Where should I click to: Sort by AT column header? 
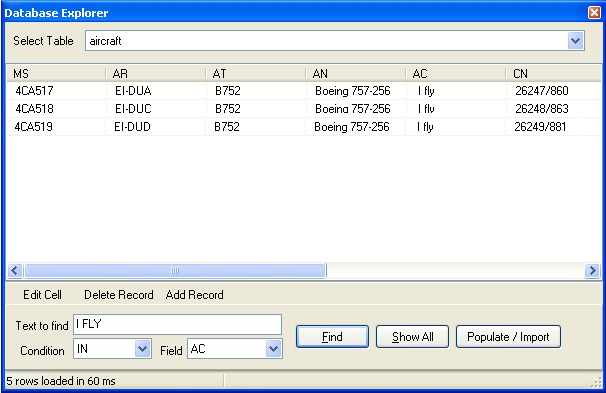coord(256,73)
